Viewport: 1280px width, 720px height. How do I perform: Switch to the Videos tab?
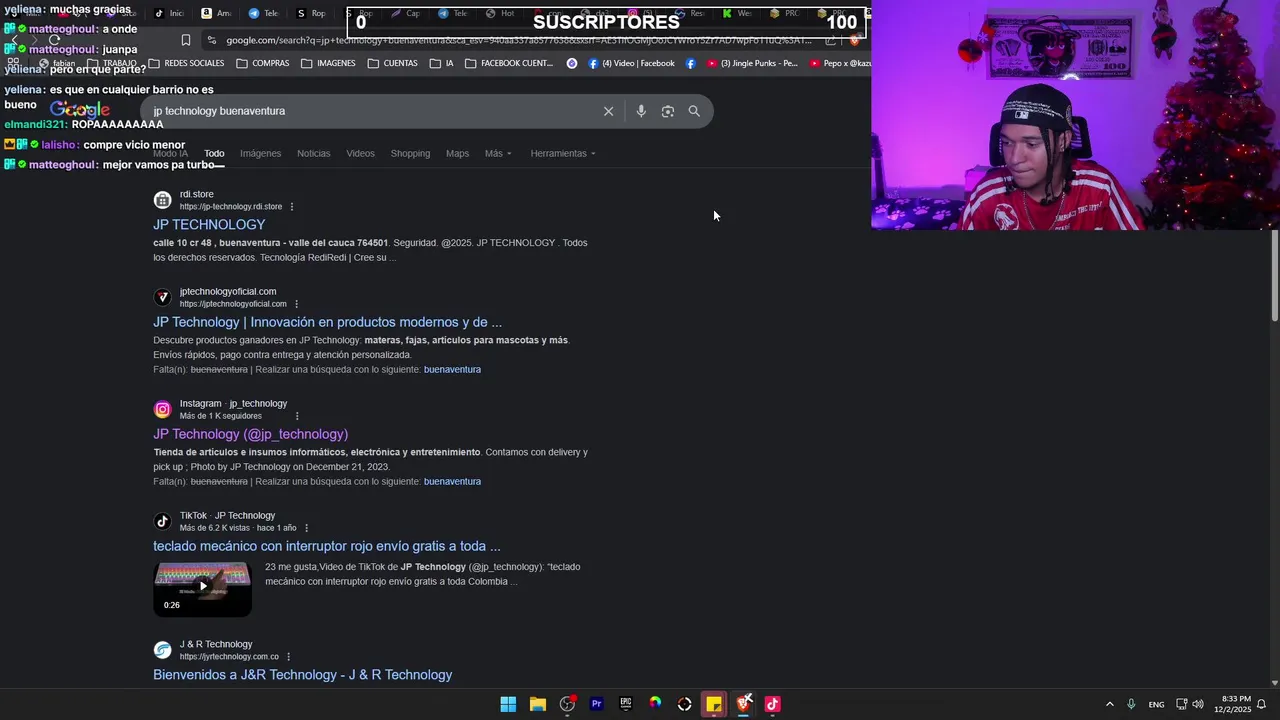(360, 153)
